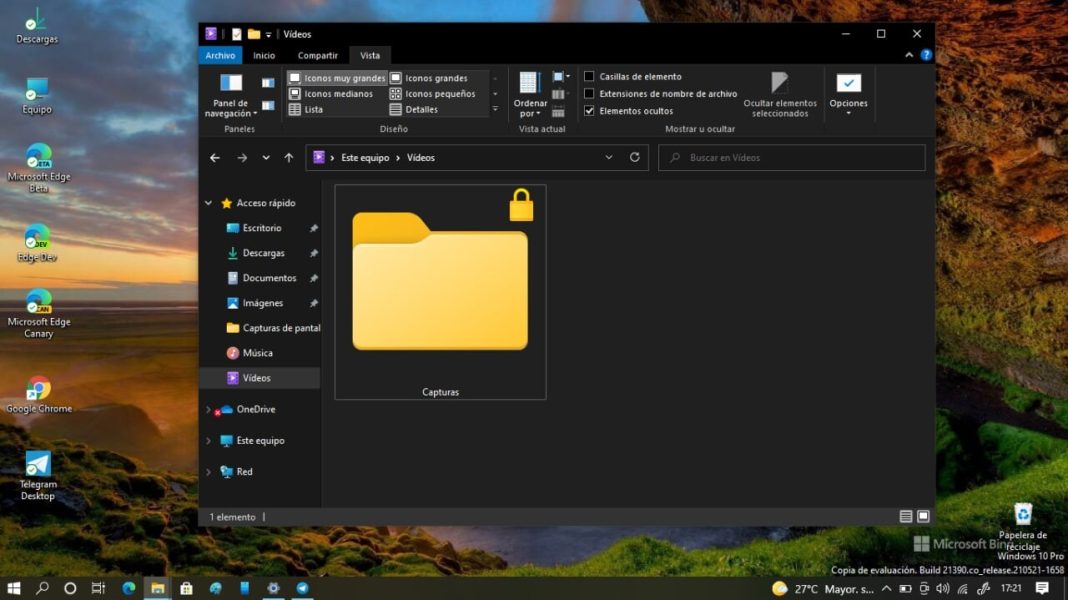Viewport: 1068px width, 600px height.
Task: Click the back navigation arrow
Action: tap(215, 158)
